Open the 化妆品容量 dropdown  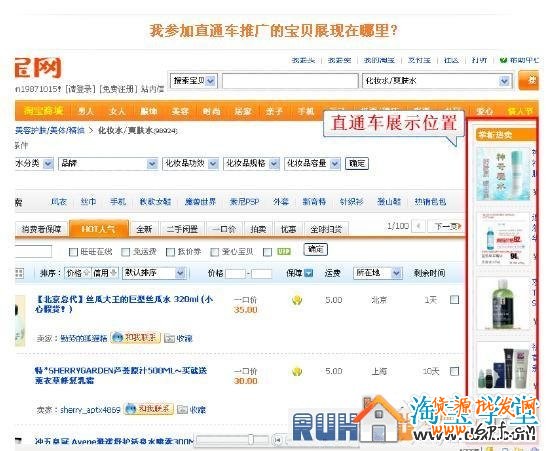coord(312,163)
